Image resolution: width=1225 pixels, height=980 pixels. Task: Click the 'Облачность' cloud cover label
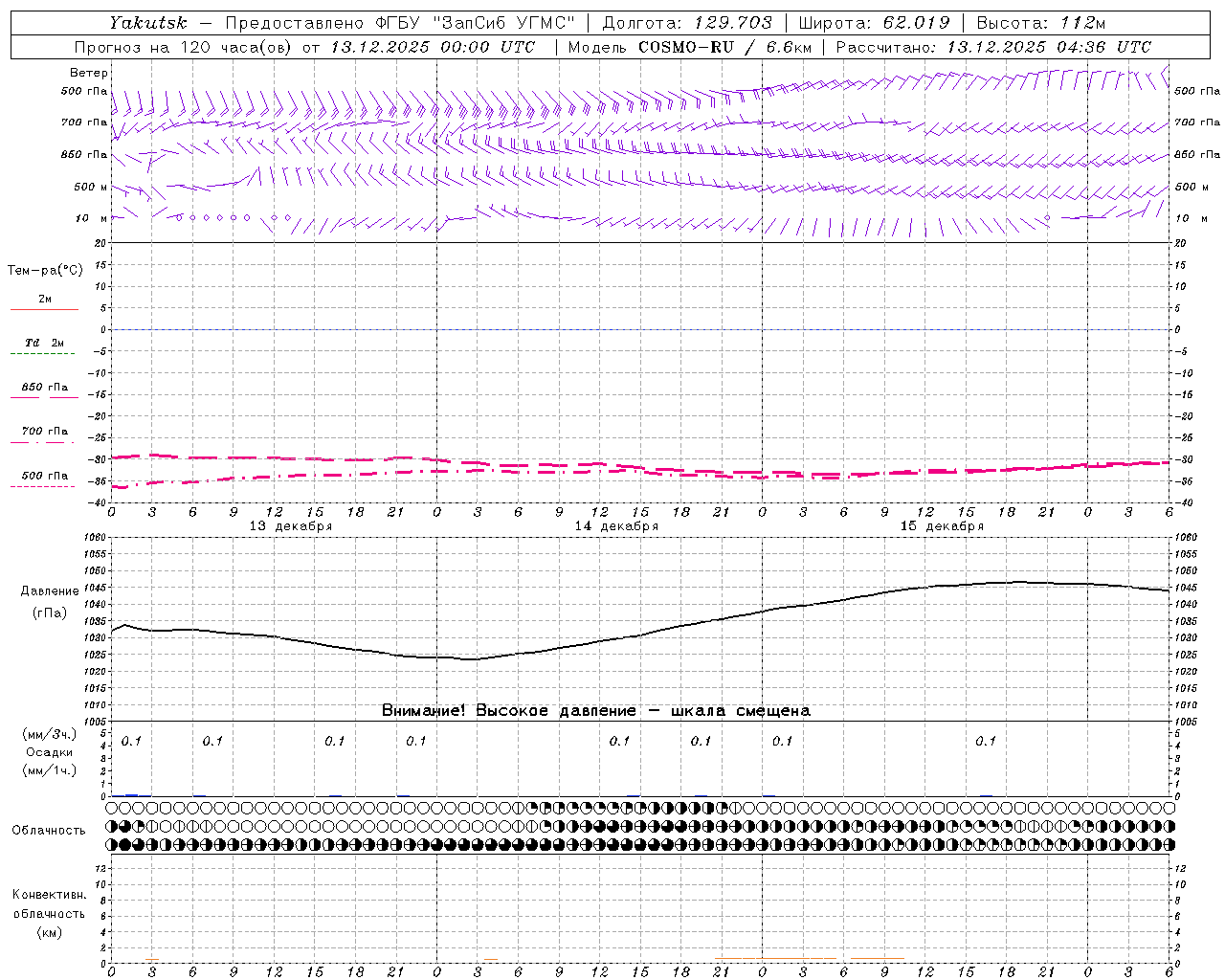click(x=49, y=831)
